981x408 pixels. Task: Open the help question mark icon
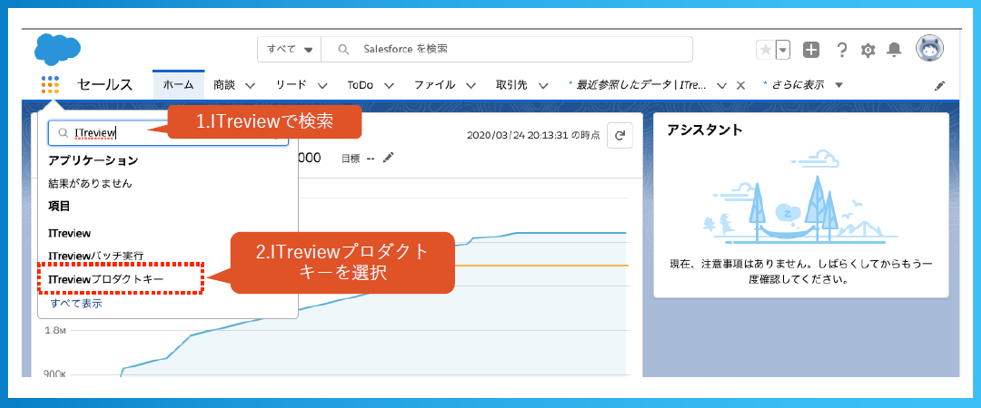pos(842,50)
